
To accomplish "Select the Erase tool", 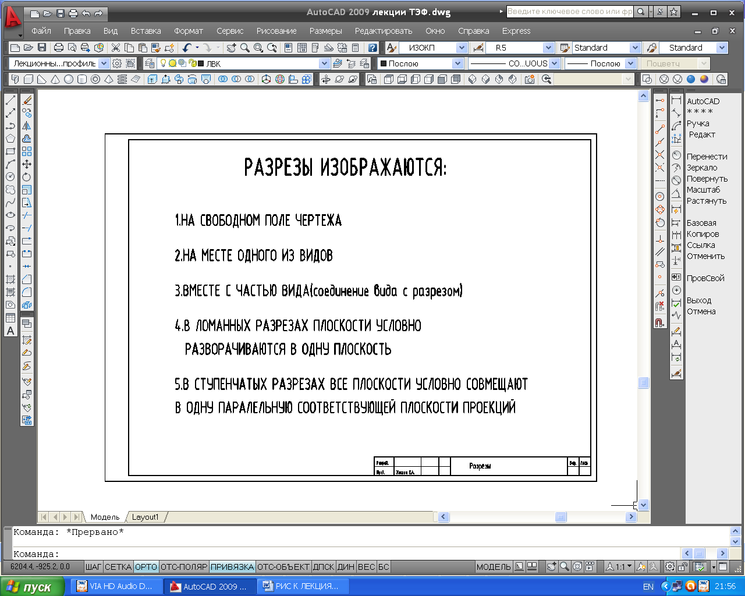I will [27, 101].
